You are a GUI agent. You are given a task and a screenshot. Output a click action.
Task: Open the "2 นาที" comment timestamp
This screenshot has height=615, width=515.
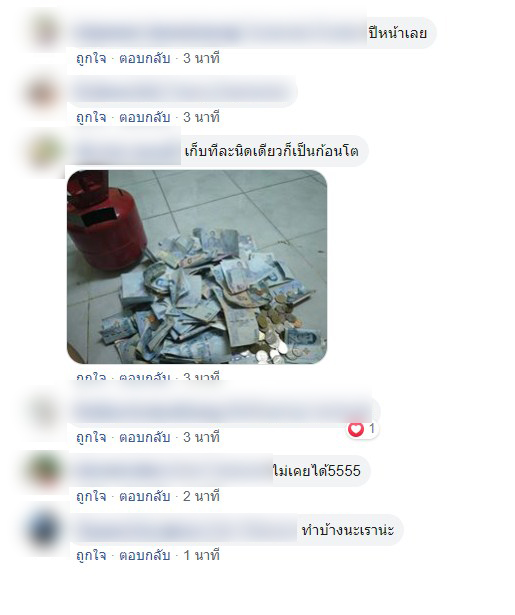(x=201, y=496)
